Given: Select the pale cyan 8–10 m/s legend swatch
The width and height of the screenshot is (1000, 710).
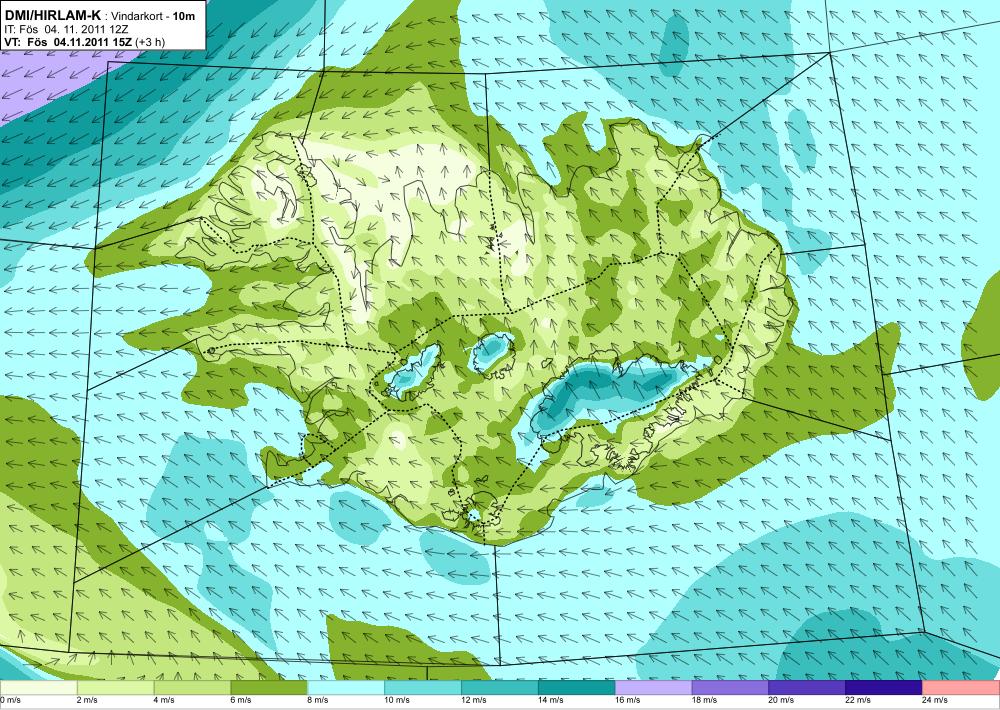Looking at the screenshot, I should [x=346, y=688].
